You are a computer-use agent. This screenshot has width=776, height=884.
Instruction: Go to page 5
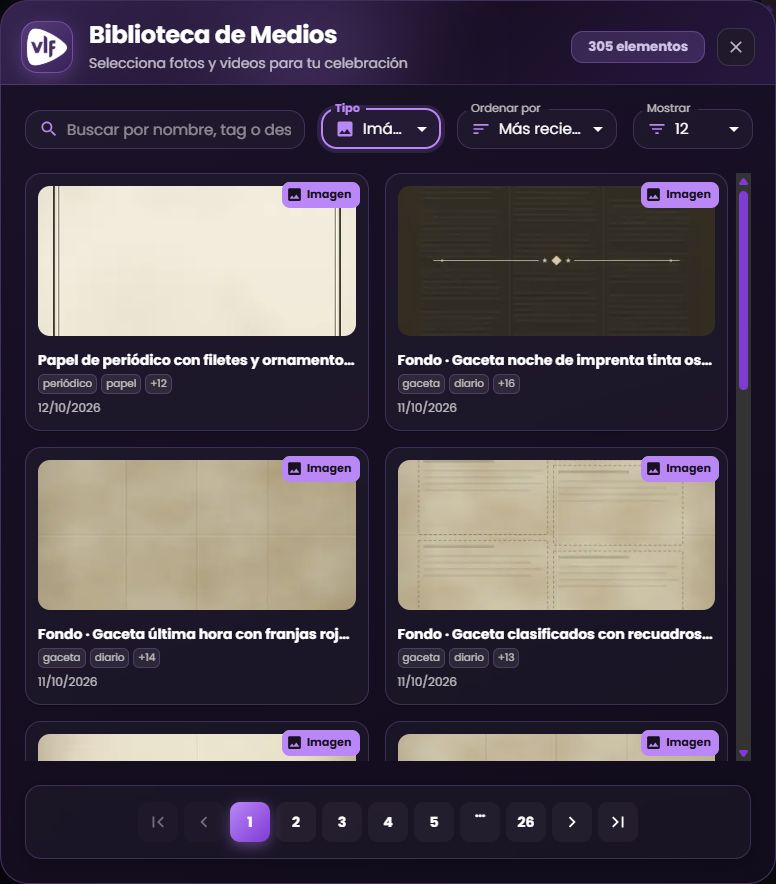pos(434,822)
